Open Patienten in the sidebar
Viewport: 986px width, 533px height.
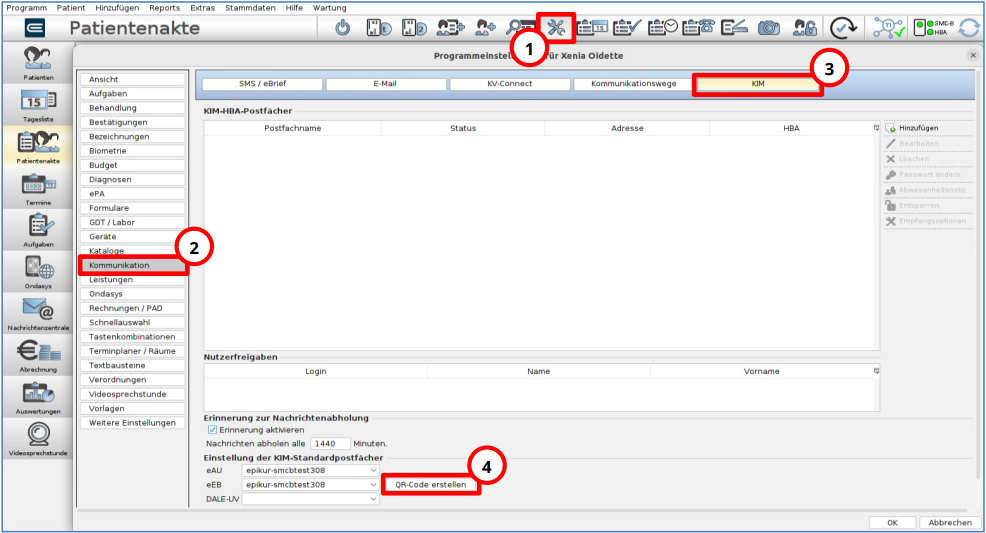(x=38, y=63)
